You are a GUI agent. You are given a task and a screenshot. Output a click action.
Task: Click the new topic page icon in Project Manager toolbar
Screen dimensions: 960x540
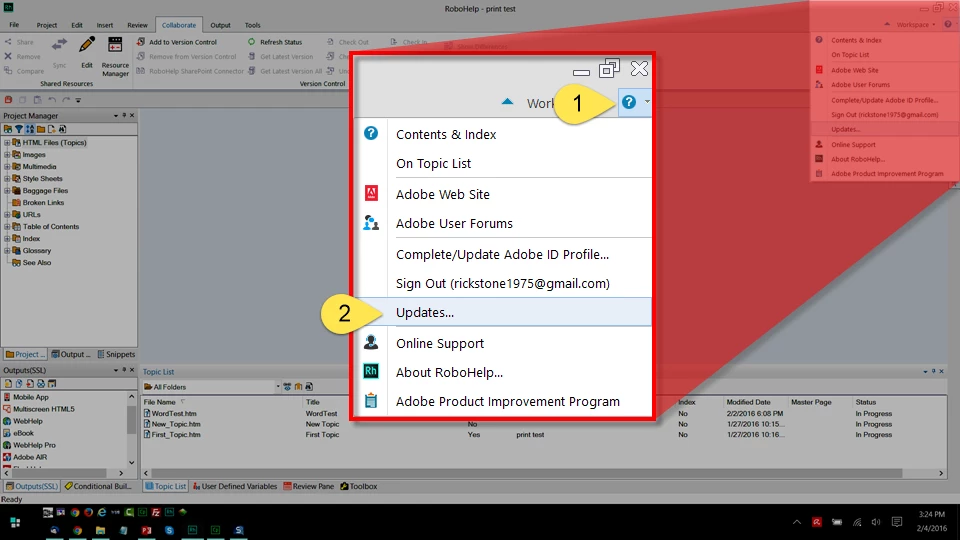(51, 129)
